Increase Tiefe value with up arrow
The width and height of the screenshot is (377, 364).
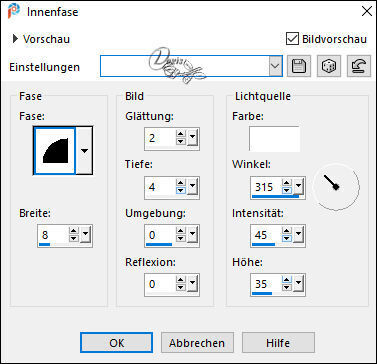tap(181, 183)
